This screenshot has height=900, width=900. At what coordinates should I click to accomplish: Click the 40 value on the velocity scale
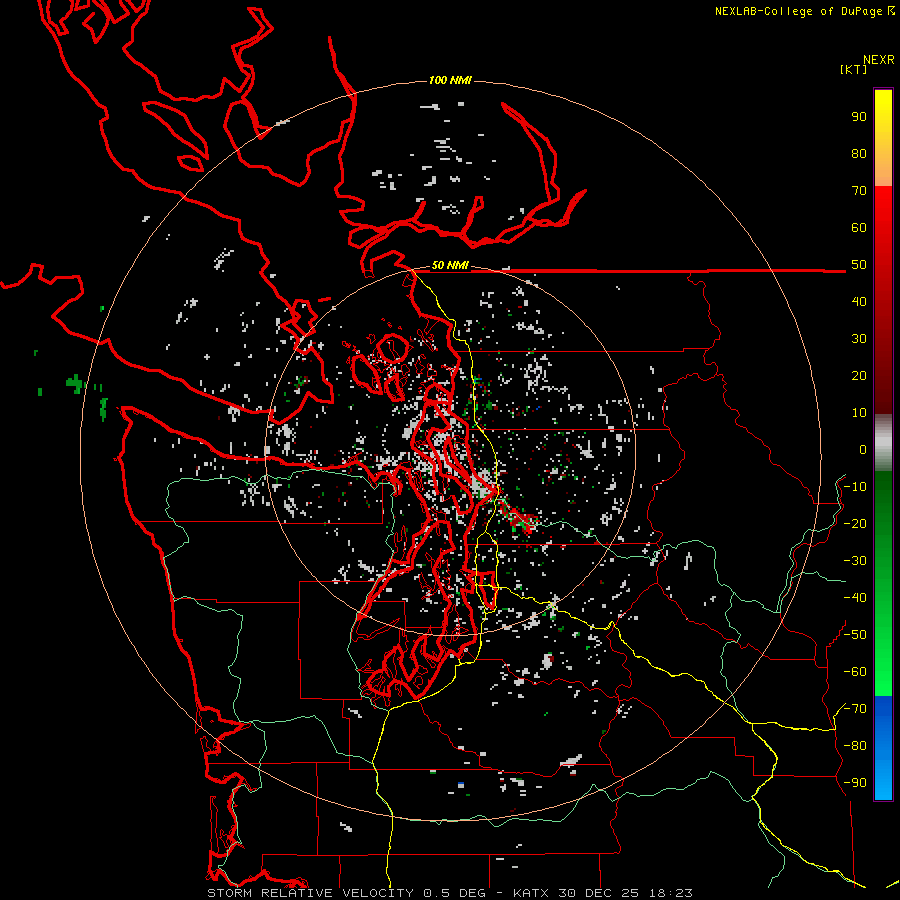click(x=859, y=301)
